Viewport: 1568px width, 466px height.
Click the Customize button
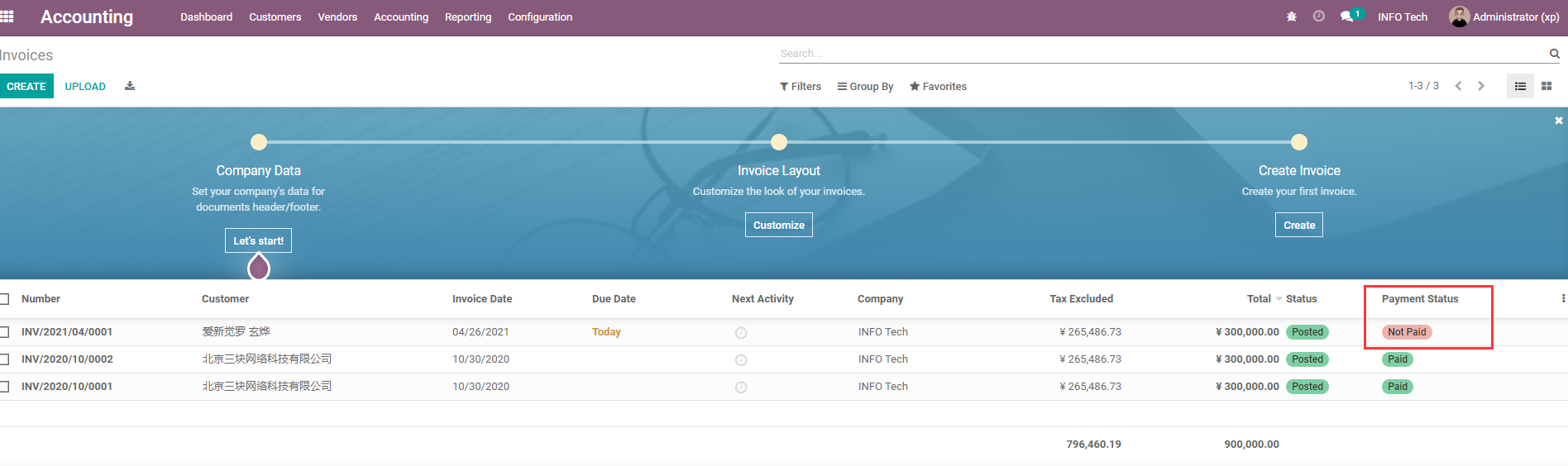coord(779,225)
